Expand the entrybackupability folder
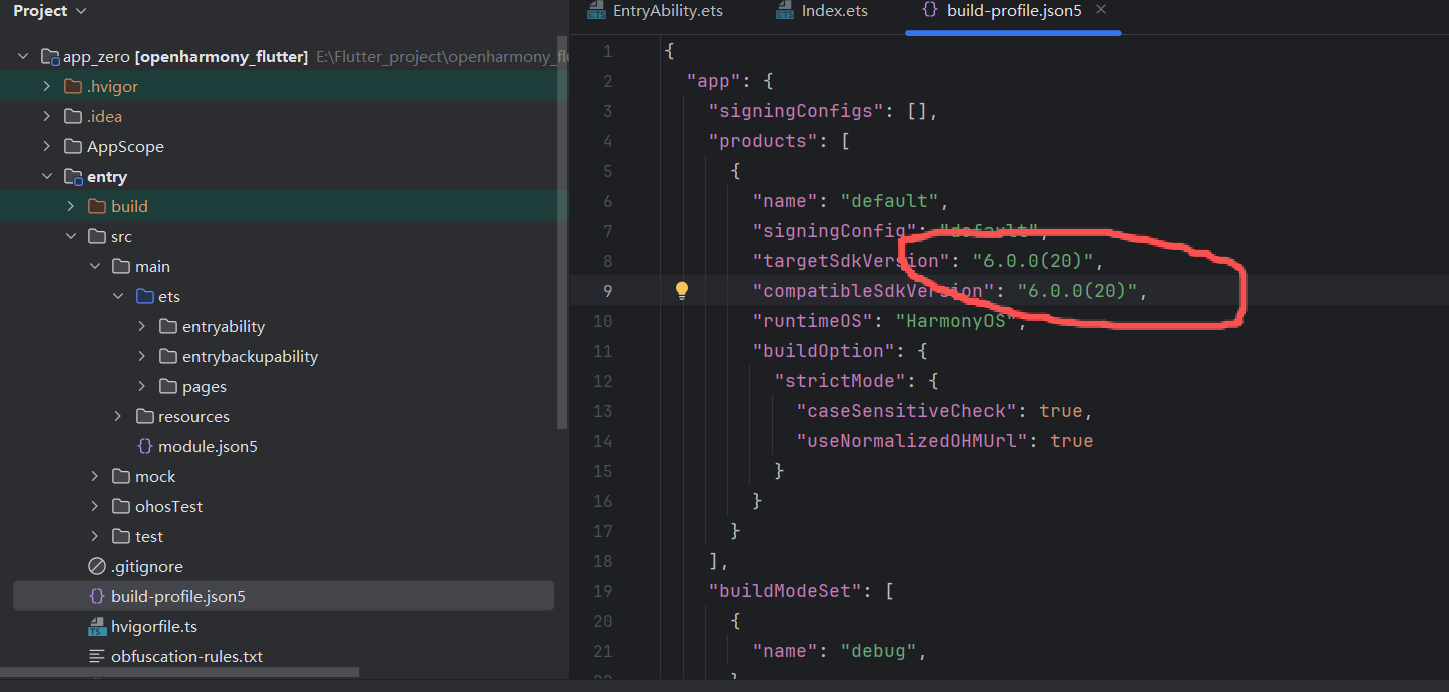Viewport: 1449px width, 692px height. [142, 357]
